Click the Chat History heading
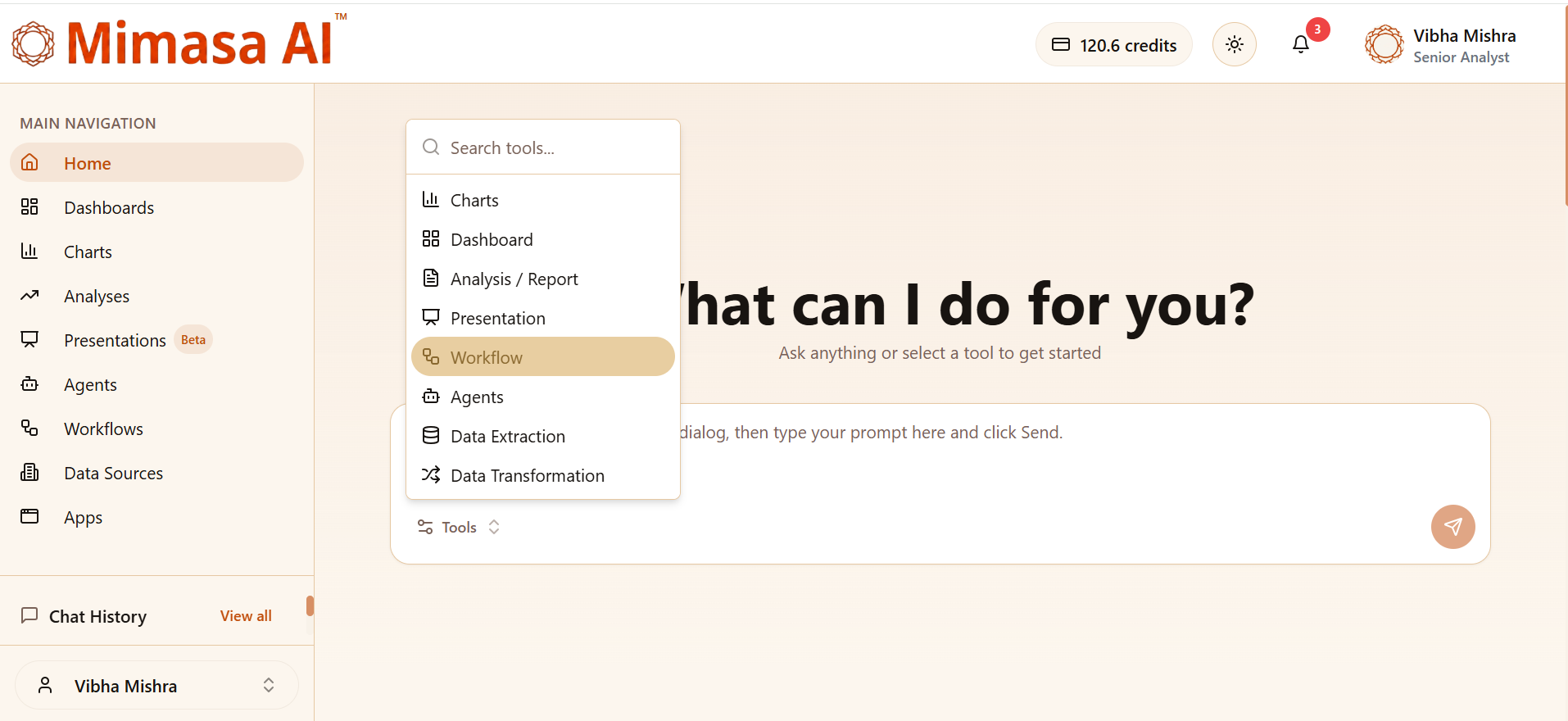The image size is (1568, 721). coord(97,616)
